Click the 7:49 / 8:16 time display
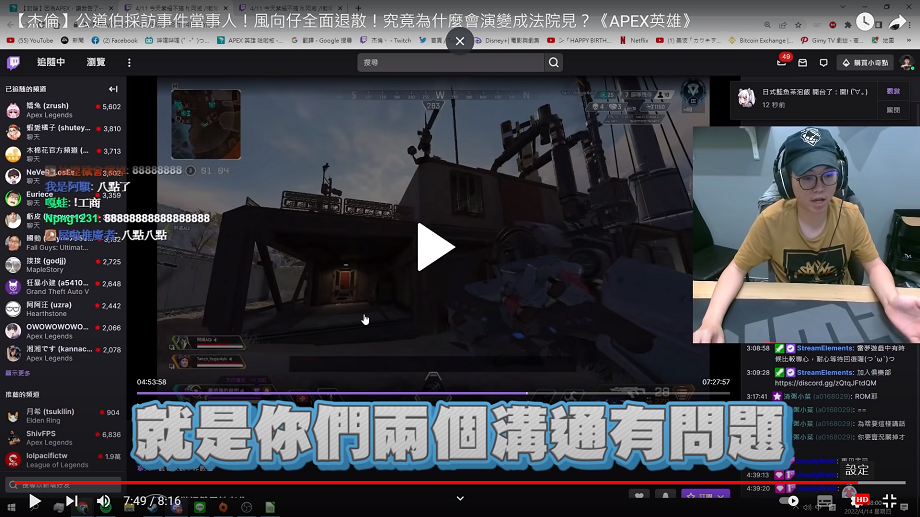 click(x=152, y=501)
